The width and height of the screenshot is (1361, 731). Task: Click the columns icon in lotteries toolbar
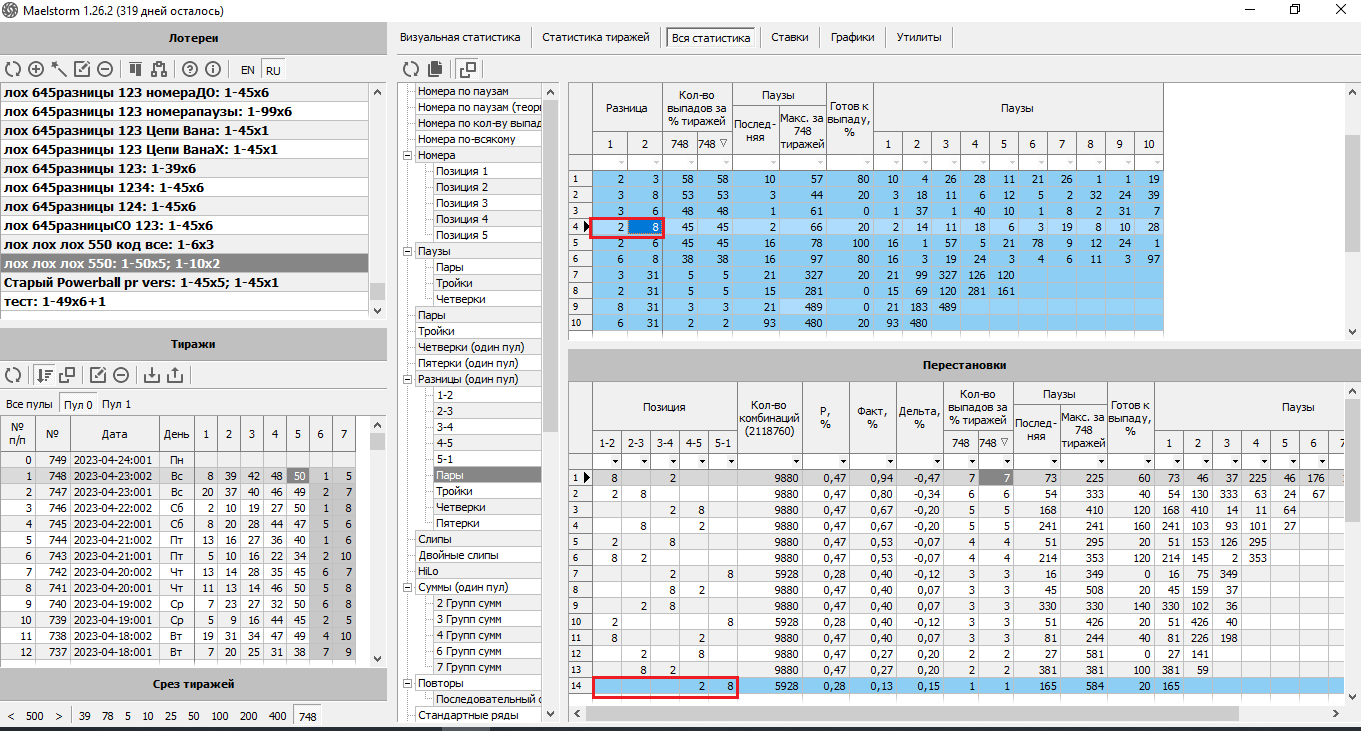click(135, 69)
